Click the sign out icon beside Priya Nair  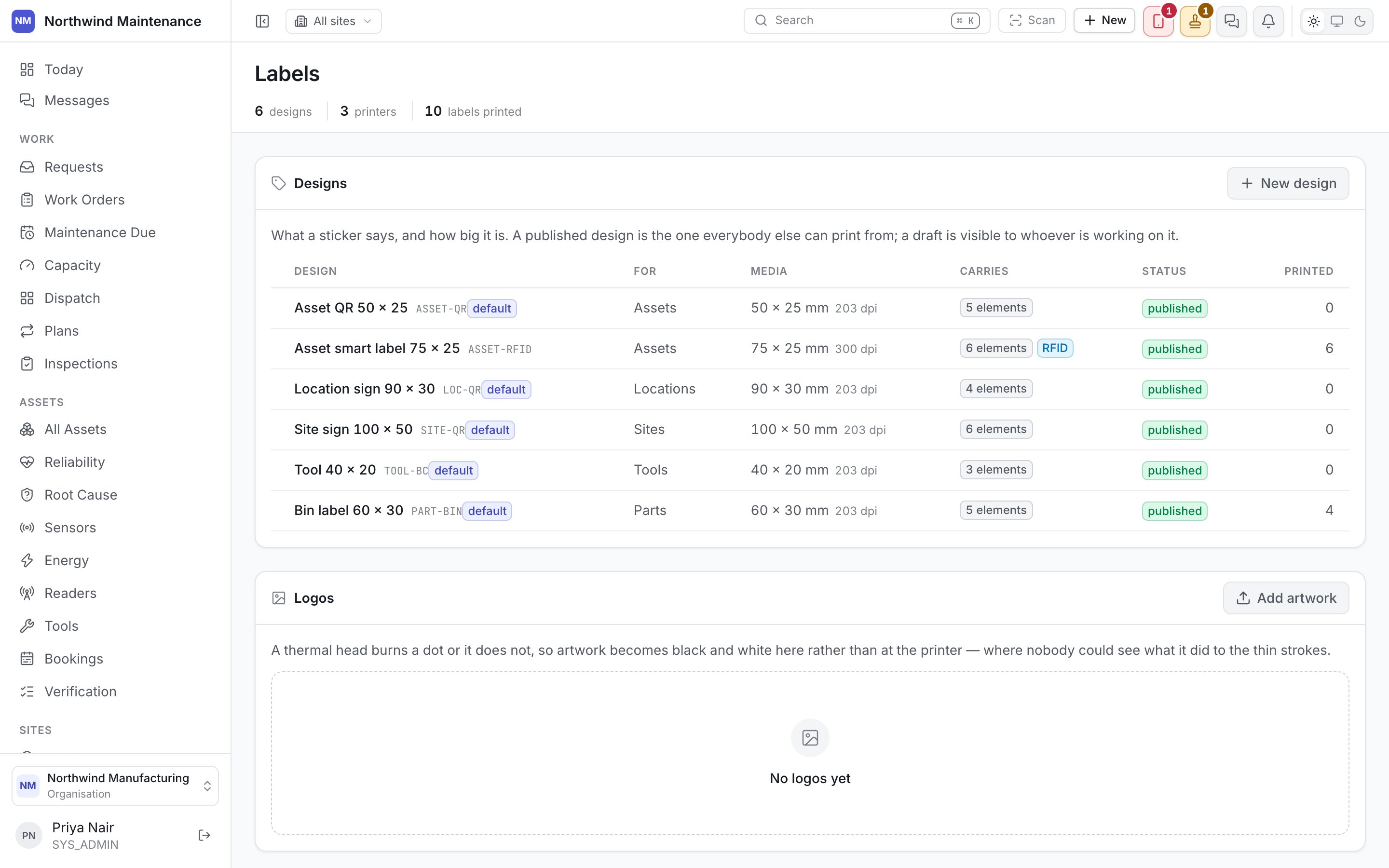[x=204, y=835]
